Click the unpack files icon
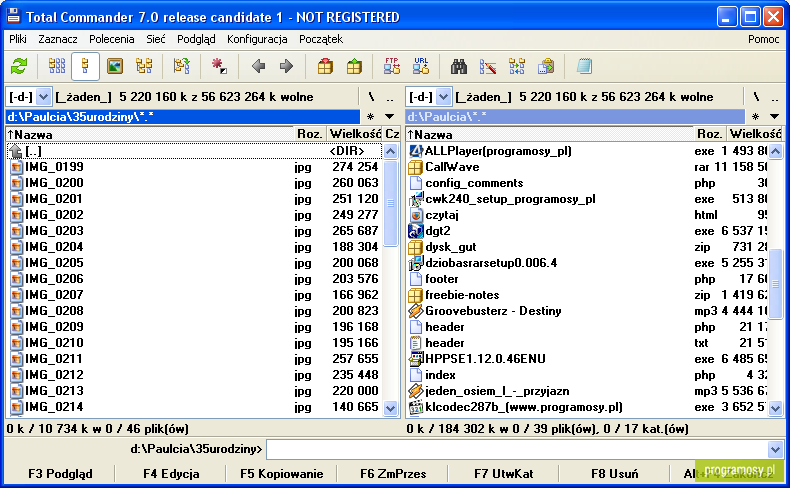This screenshot has height=488, width=790. click(354, 66)
